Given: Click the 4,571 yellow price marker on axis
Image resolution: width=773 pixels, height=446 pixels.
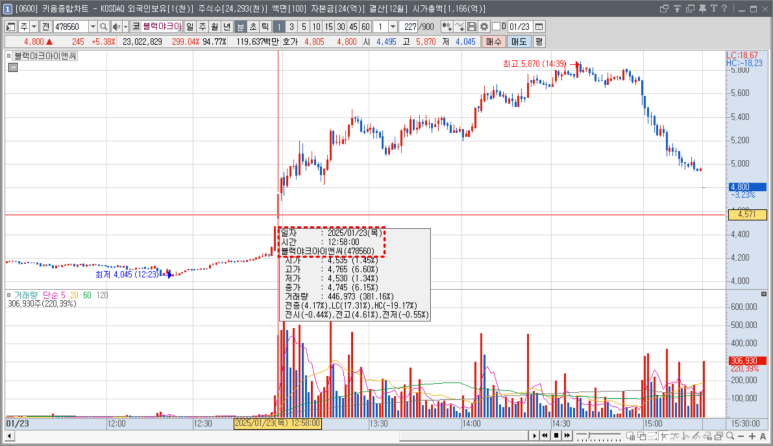Looking at the screenshot, I should coord(747,214).
